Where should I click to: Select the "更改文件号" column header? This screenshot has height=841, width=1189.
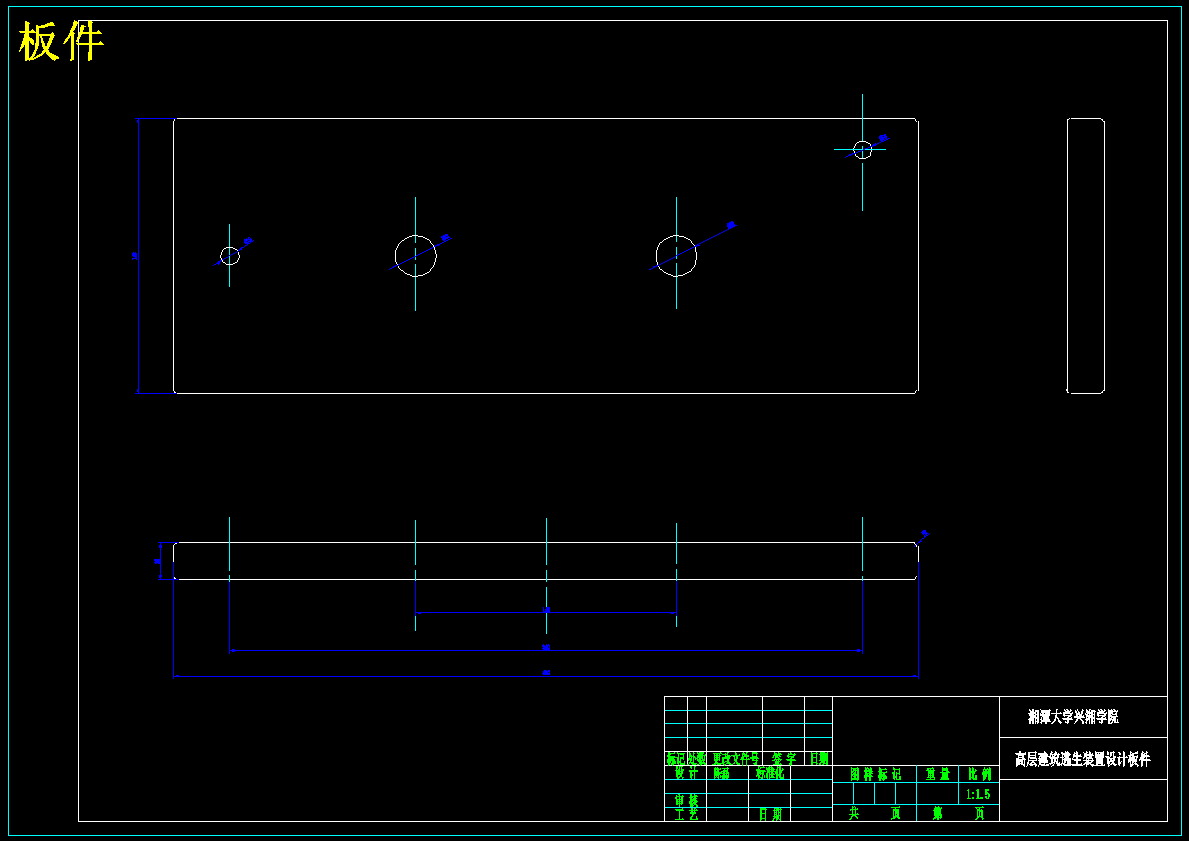pyautogui.click(x=736, y=758)
